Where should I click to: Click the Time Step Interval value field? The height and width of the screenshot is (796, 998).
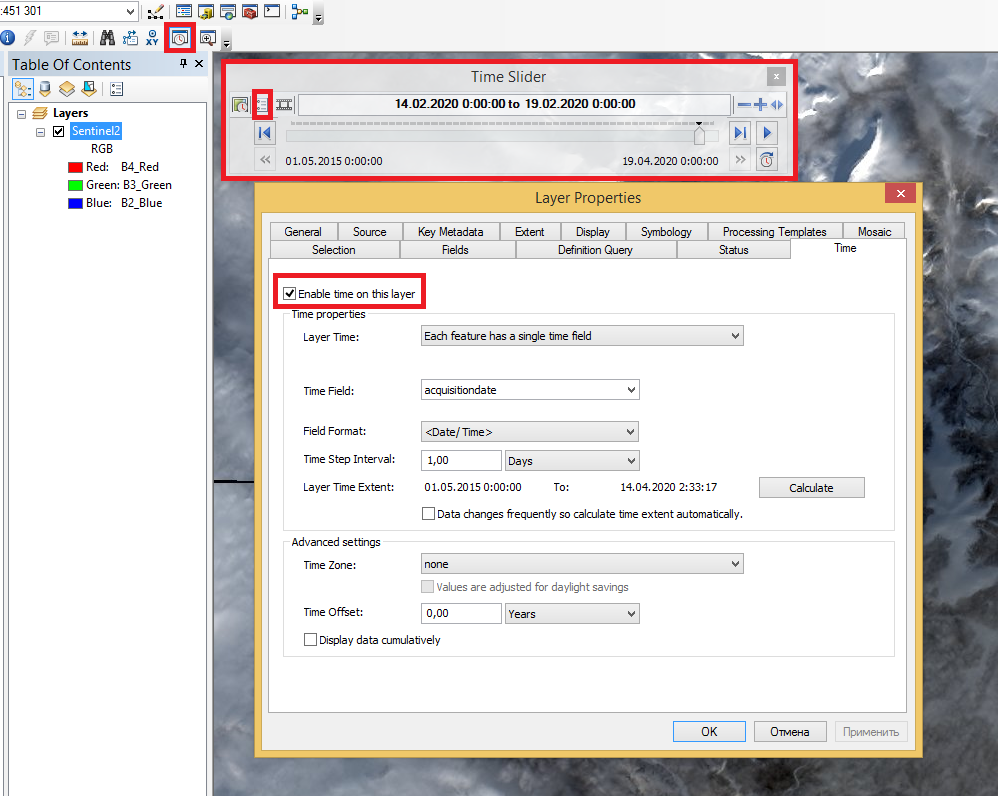461,461
